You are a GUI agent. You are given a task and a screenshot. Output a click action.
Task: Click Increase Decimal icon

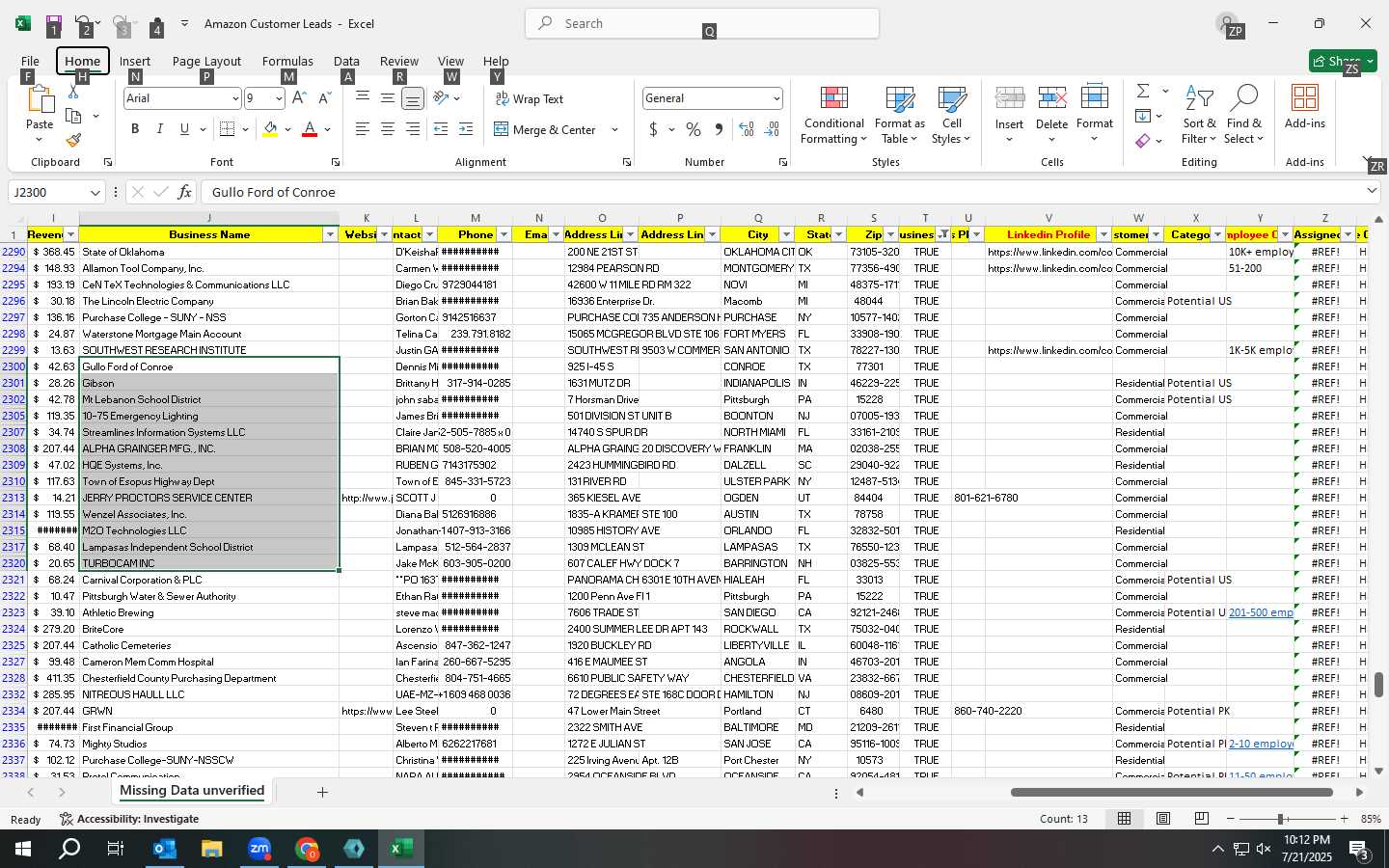(747, 129)
